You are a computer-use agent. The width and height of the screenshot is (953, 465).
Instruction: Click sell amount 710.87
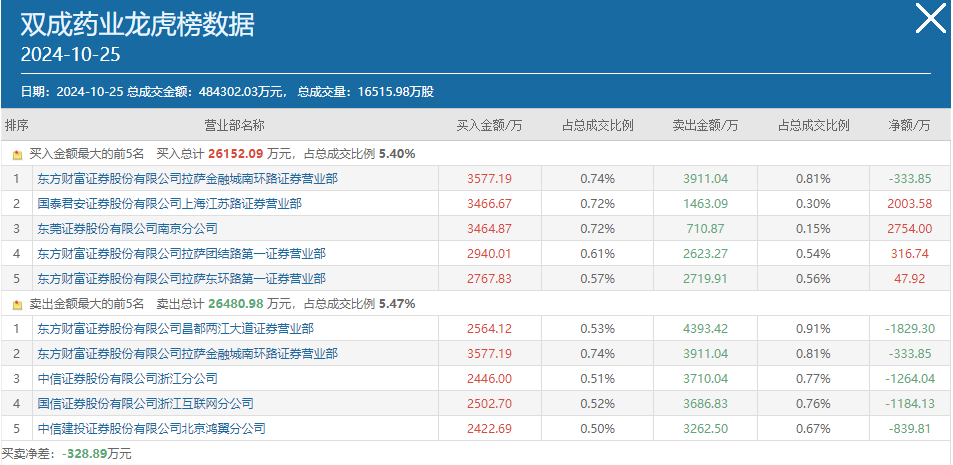(x=705, y=229)
